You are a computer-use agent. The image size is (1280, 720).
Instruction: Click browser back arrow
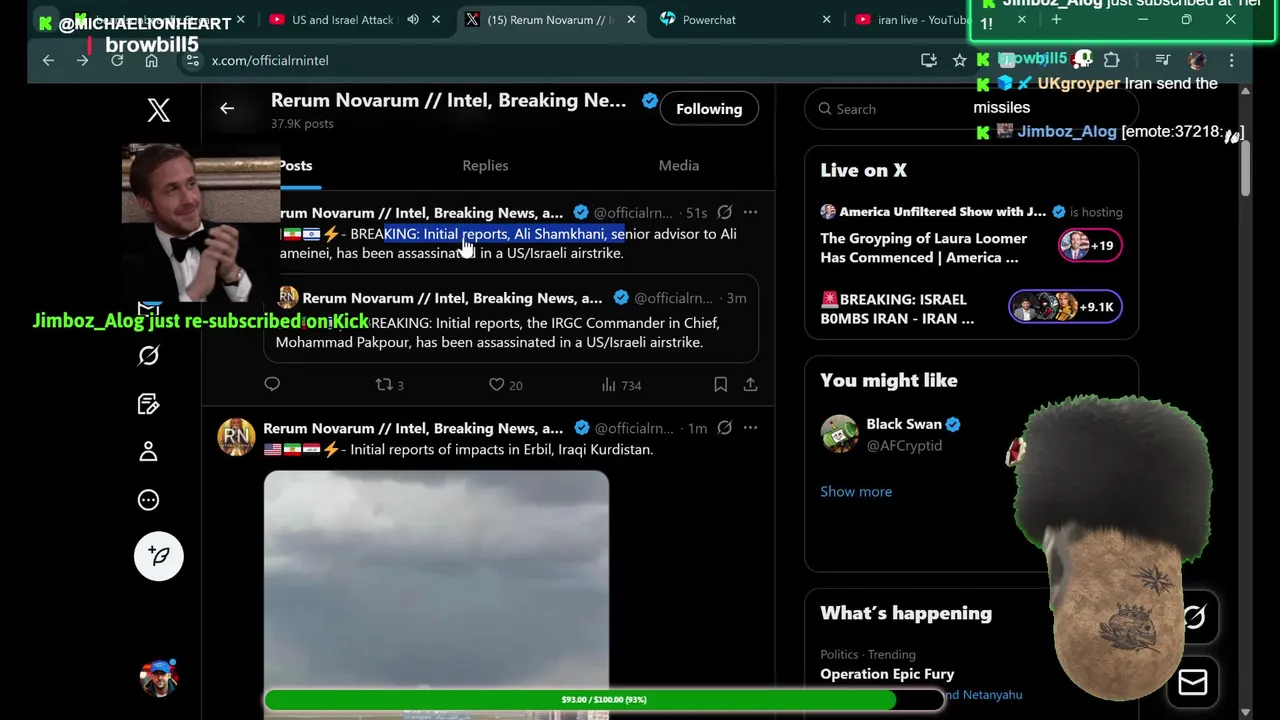[48, 61]
